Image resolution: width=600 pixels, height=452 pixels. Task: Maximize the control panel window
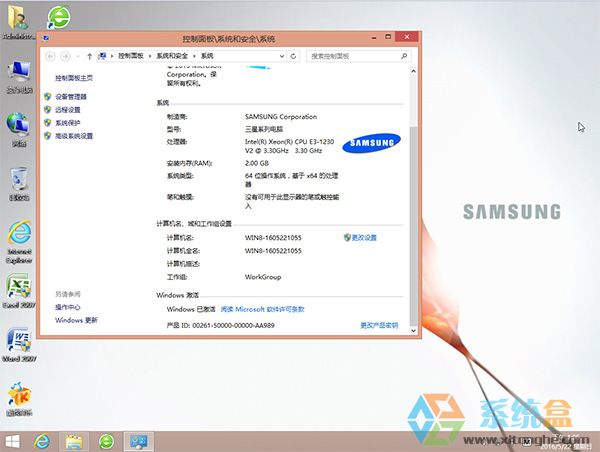point(388,37)
